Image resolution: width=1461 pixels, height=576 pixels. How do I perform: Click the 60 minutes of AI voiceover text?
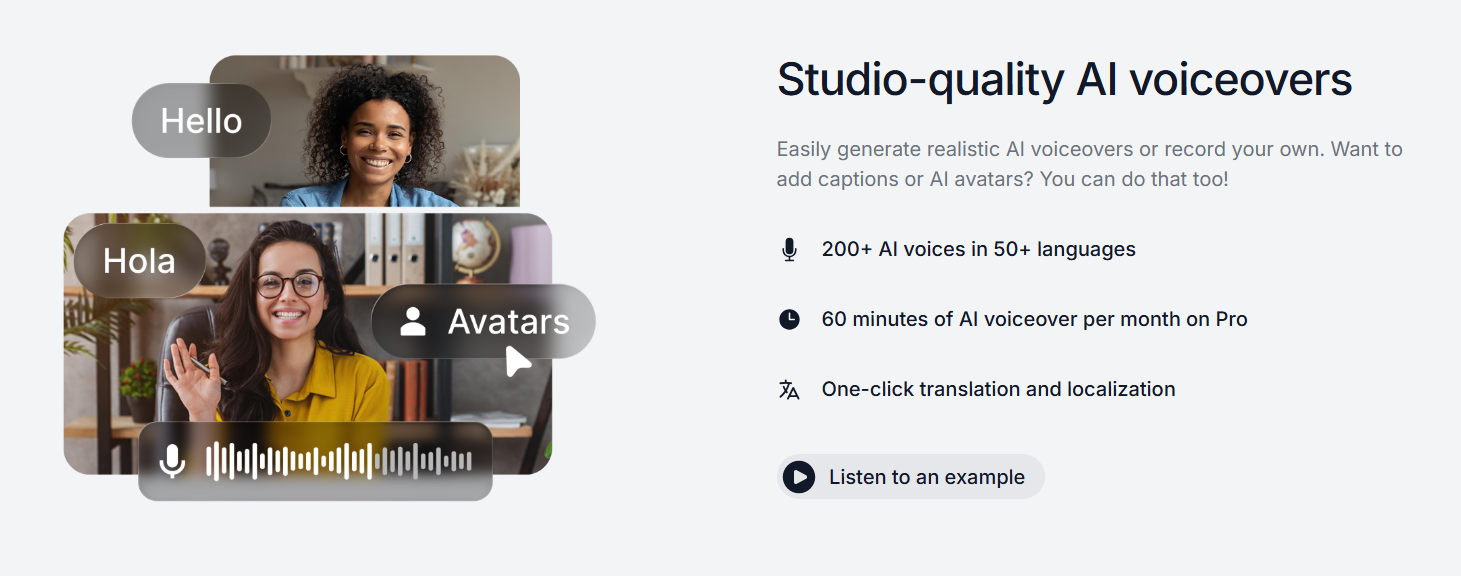1034,320
